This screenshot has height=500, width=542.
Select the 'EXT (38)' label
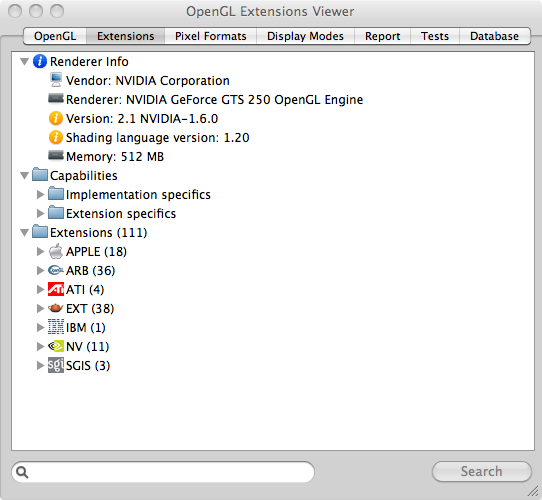90,309
